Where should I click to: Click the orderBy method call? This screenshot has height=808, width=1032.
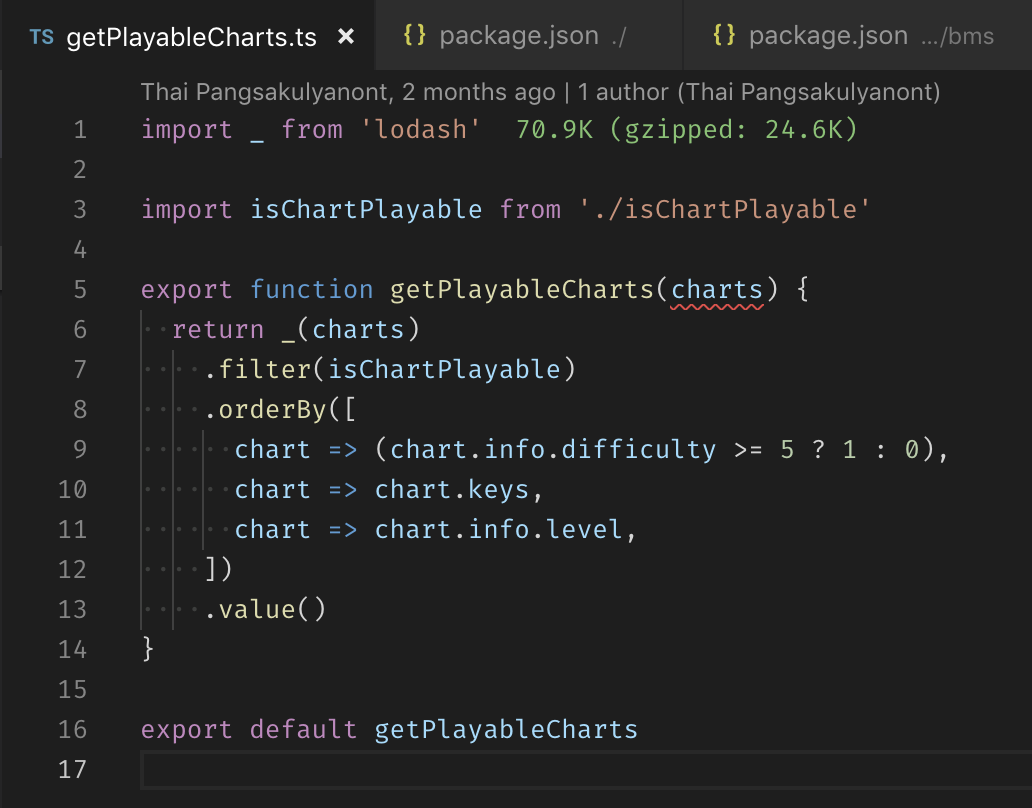pyautogui.click(x=268, y=409)
